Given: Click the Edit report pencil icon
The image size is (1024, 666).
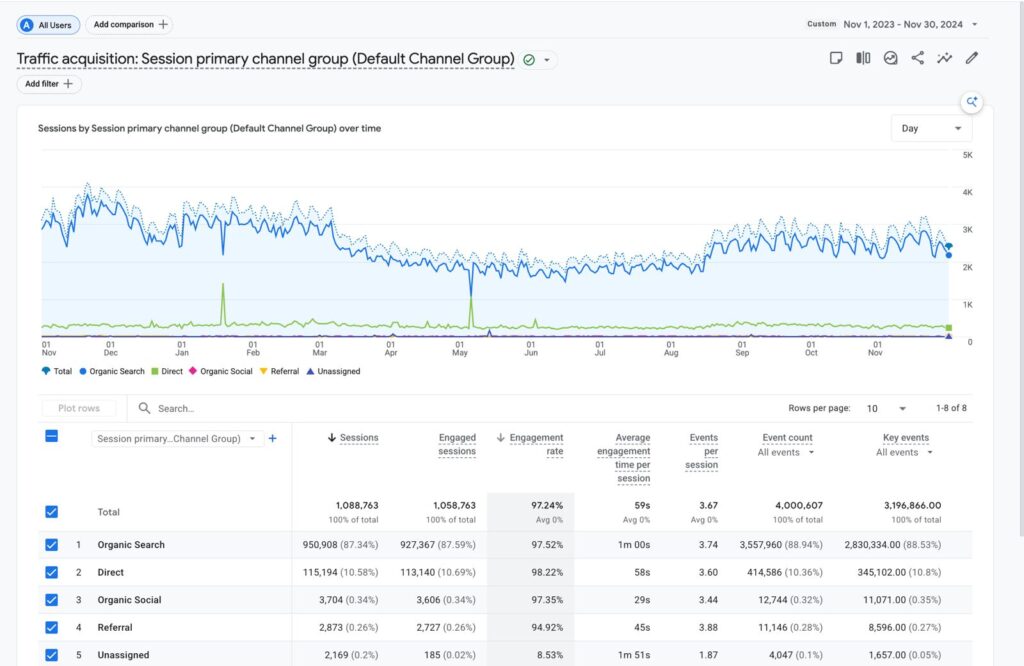Looking at the screenshot, I should click(x=972, y=57).
